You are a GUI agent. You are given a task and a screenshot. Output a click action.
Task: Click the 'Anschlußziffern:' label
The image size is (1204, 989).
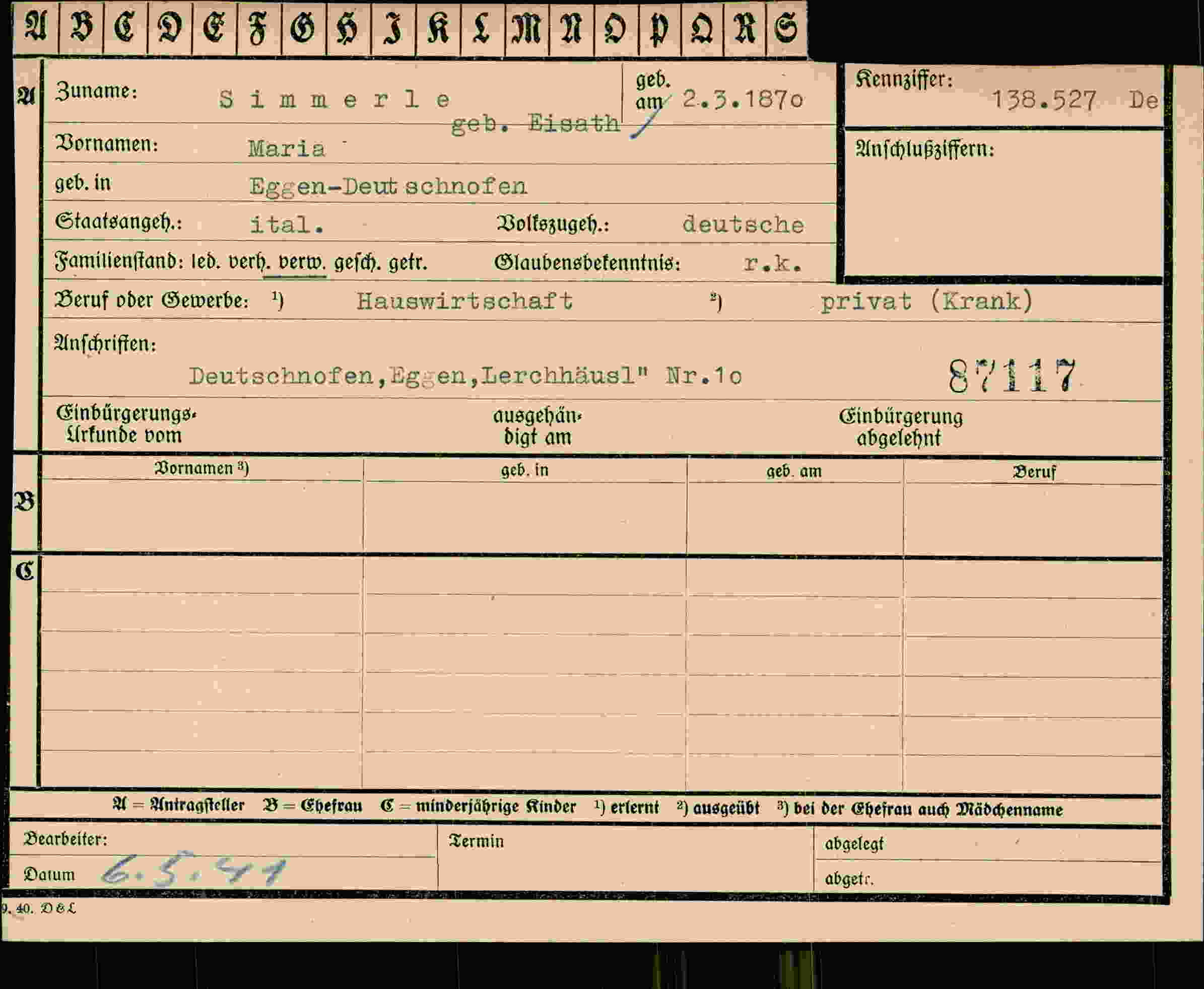(x=925, y=149)
